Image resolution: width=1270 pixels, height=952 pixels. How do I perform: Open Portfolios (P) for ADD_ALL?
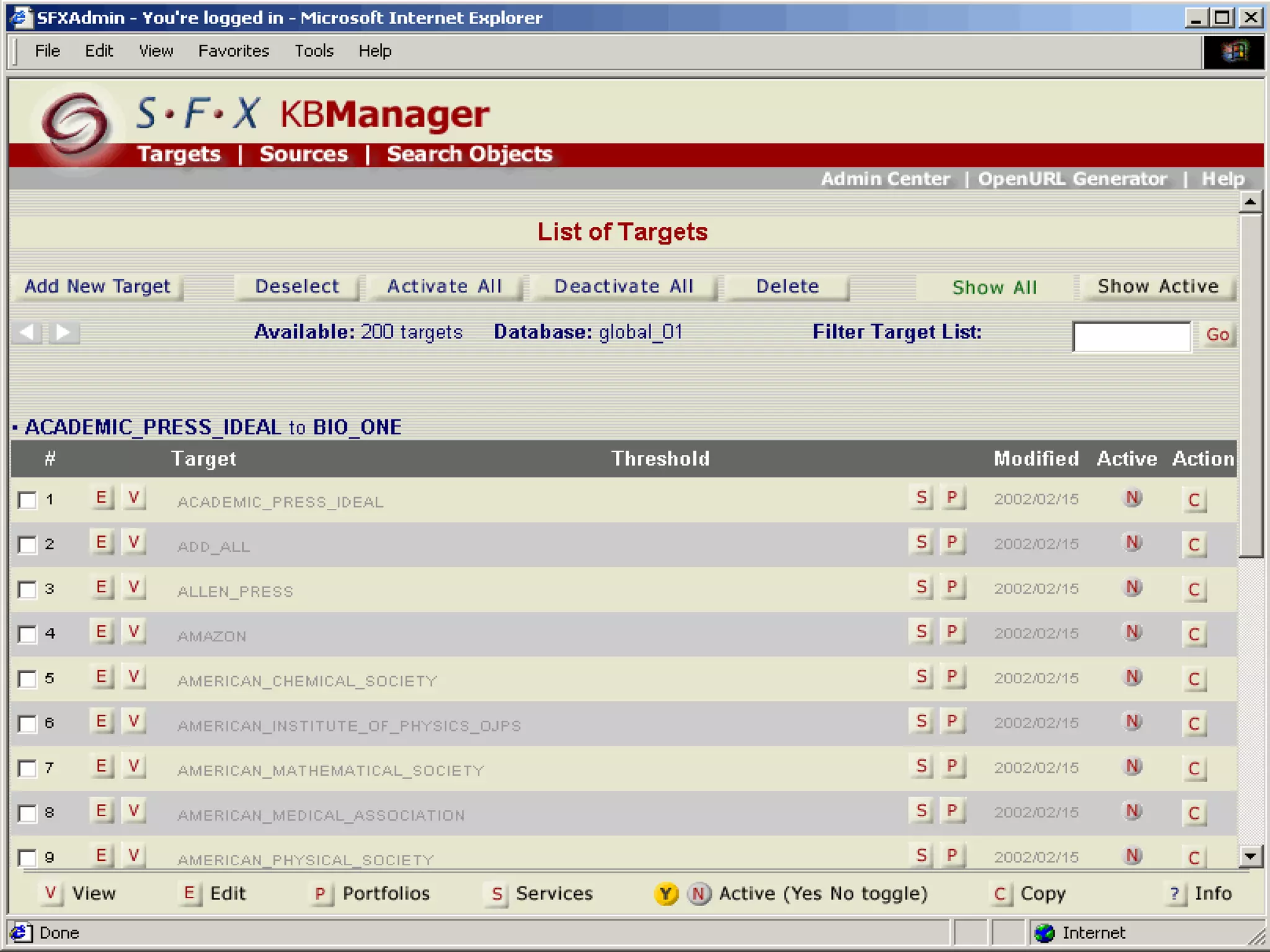pos(952,543)
